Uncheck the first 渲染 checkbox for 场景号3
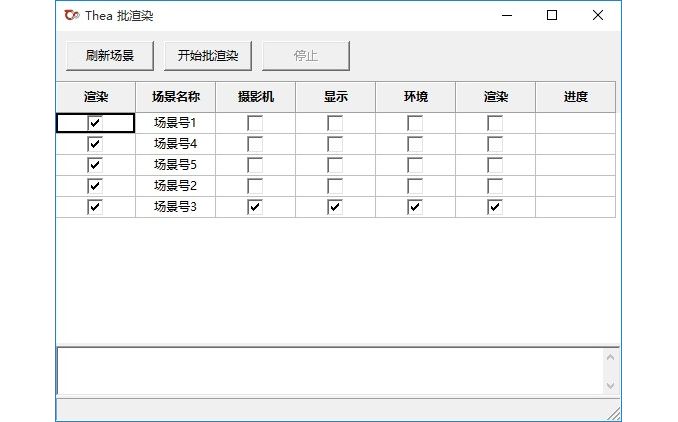 (95, 207)
